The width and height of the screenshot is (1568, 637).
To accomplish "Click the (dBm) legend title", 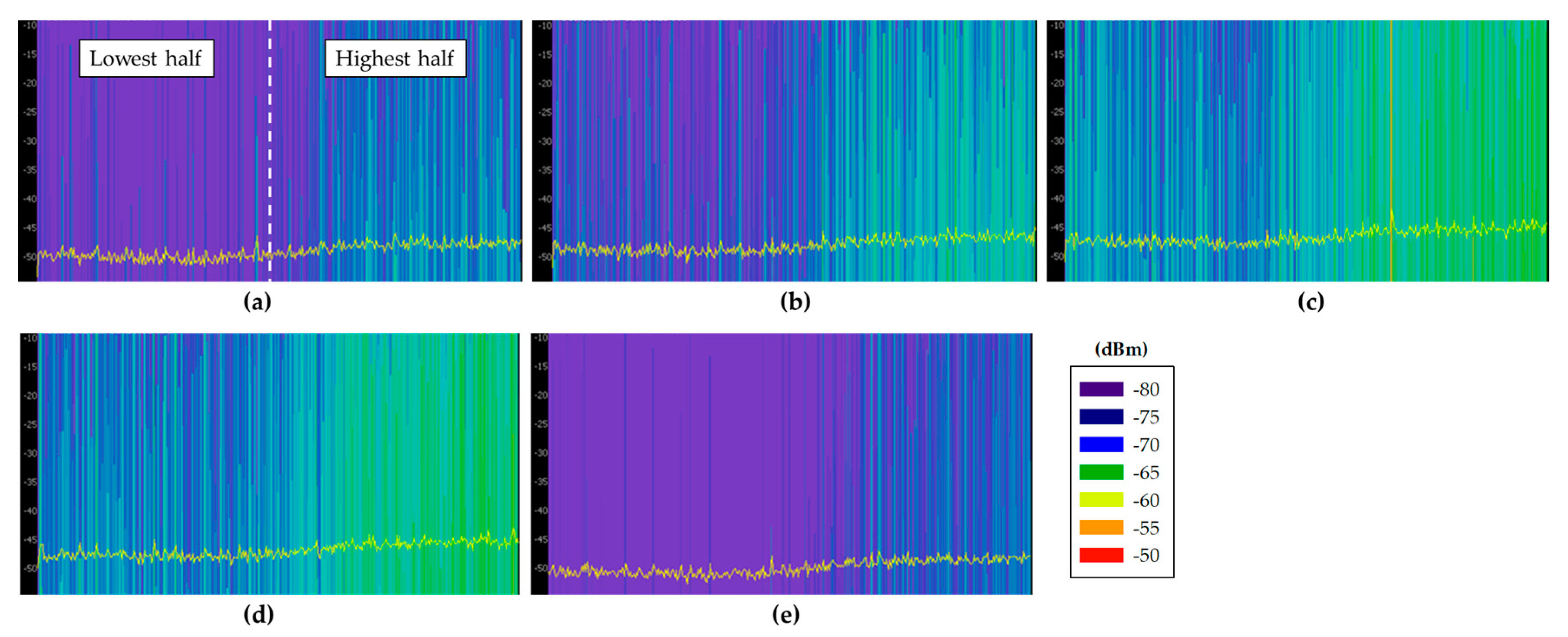I will point(1121,349).
